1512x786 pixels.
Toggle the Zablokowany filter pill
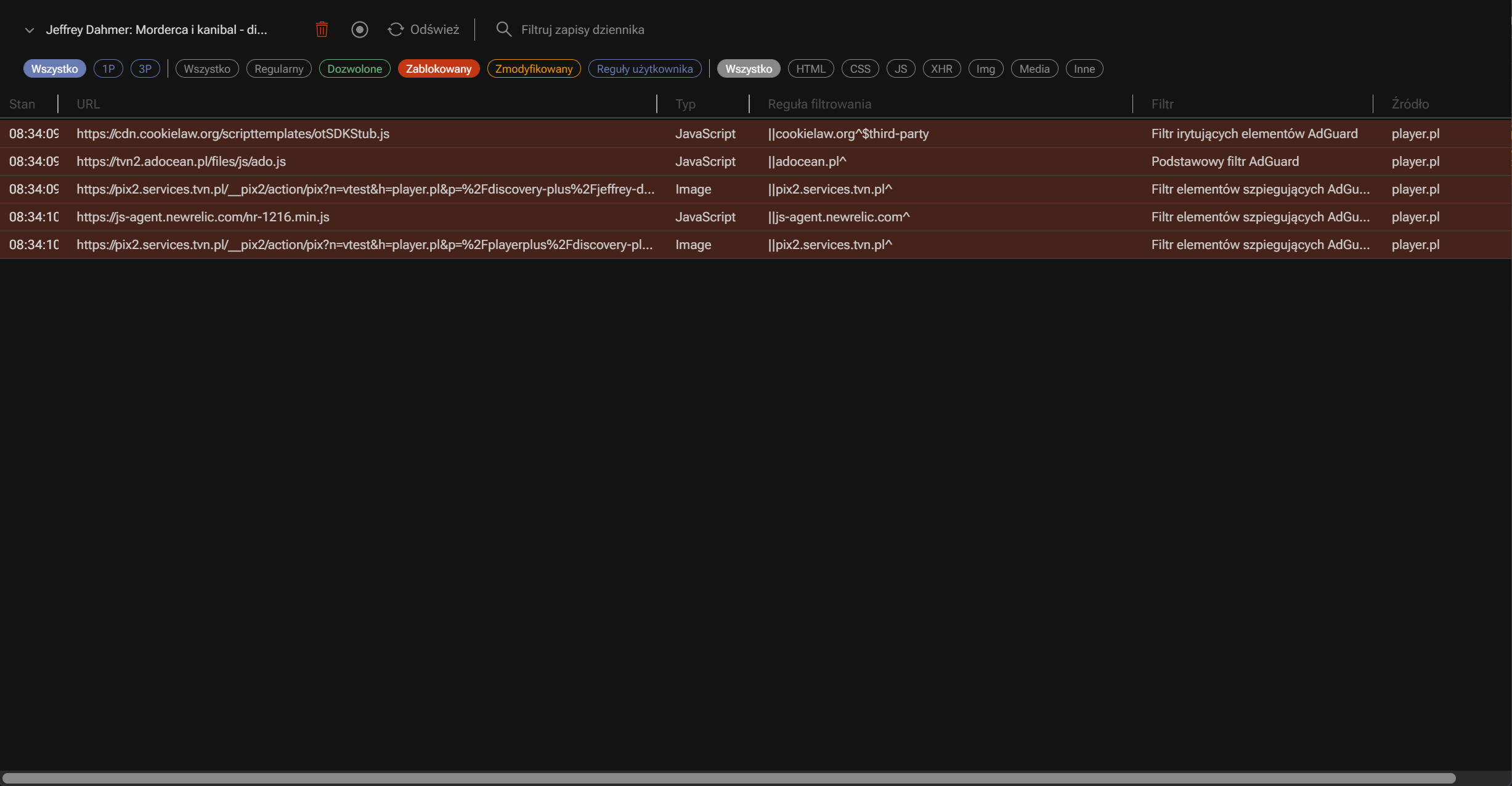[438, 68]
